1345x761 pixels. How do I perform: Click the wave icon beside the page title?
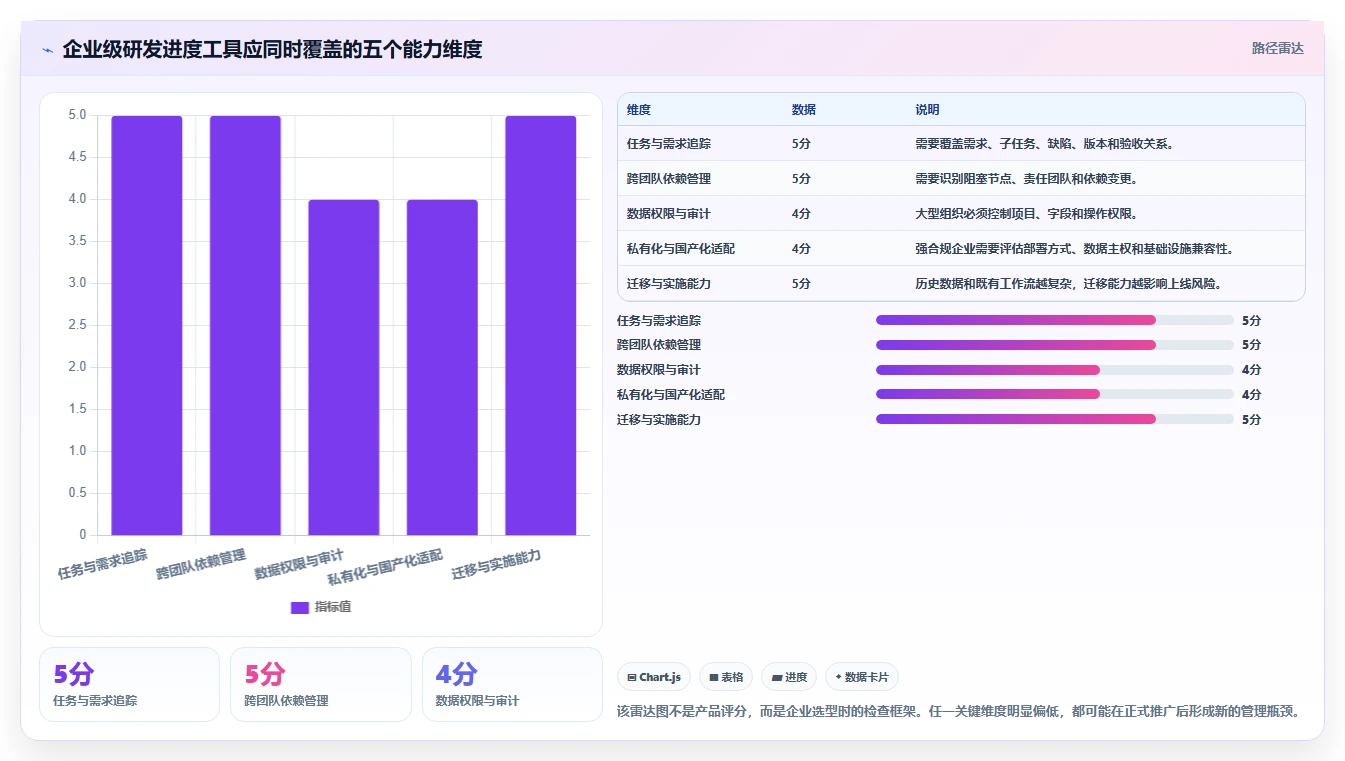coord(48,50)
